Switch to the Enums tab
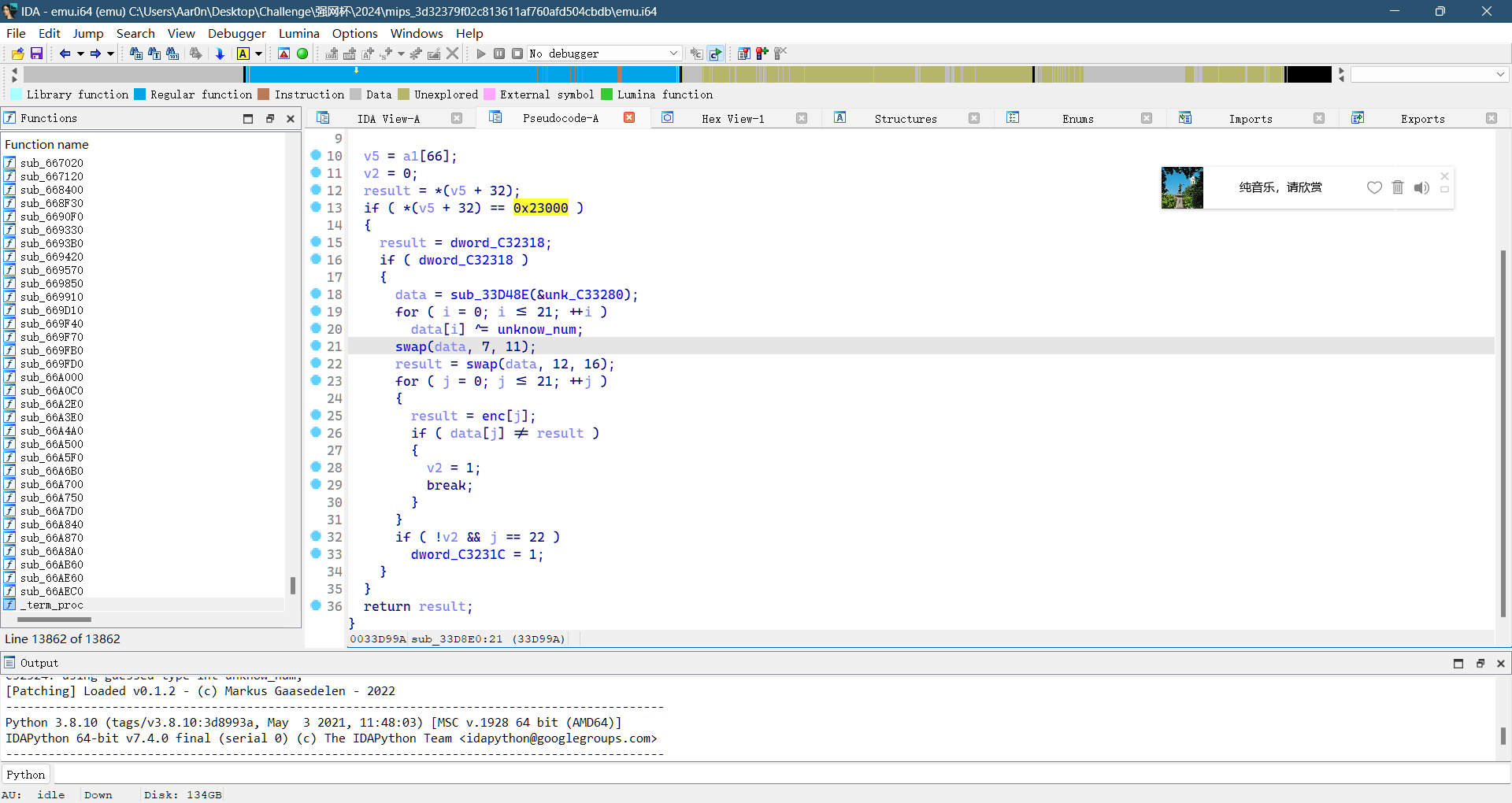Screen dimensions: 1512x803 point(1077,119)
